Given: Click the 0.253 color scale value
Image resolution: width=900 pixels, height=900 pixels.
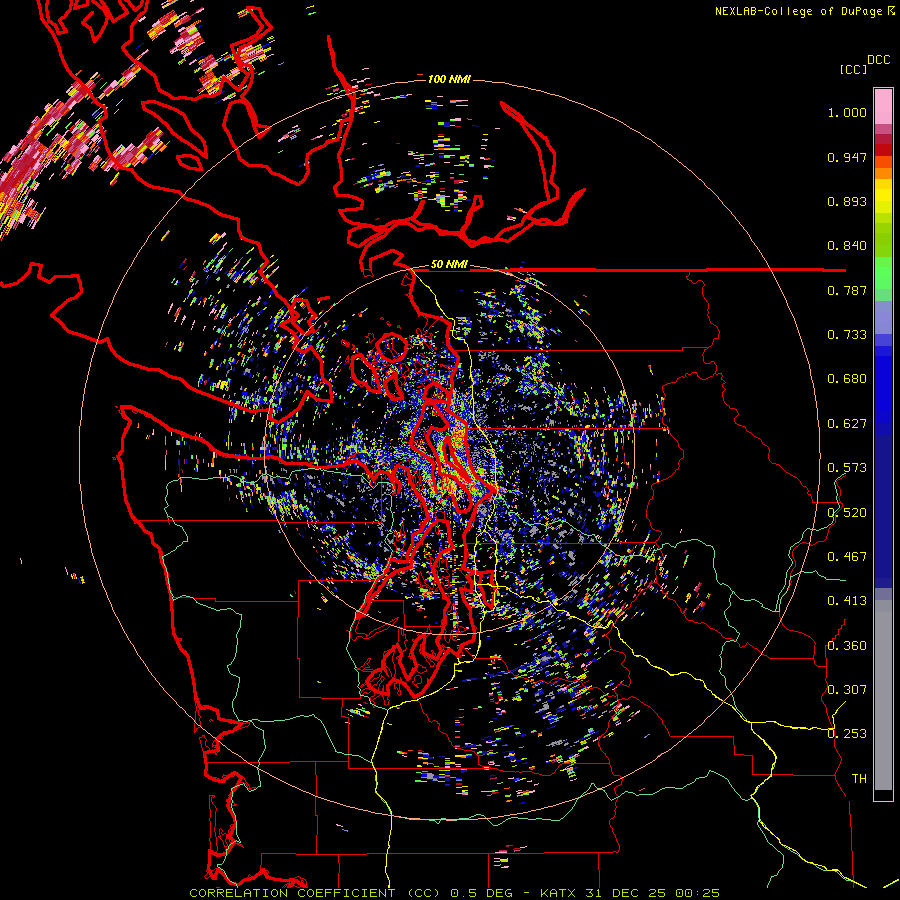Looking at the screenshot, I should [847, 734].
